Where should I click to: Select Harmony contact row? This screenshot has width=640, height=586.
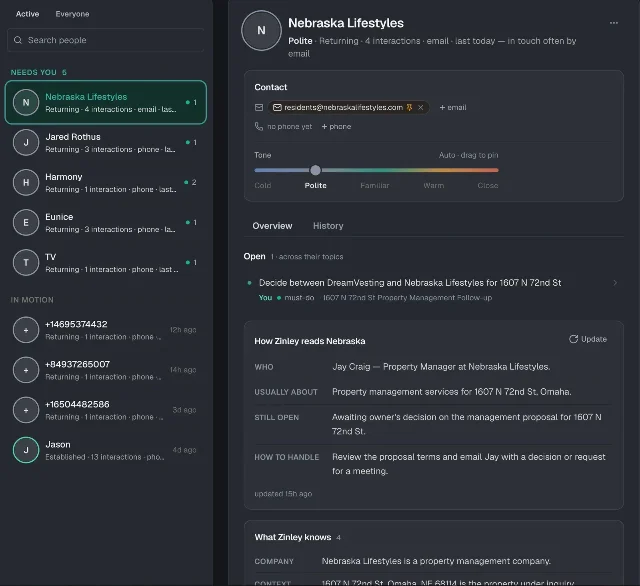tap(106, 182)
